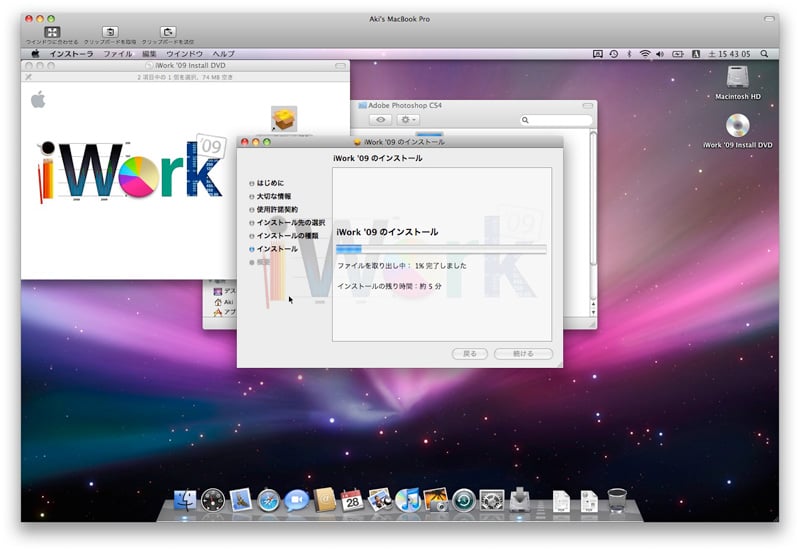The width and height of the screenshot is (800, 551).
Task: Click the Wi-Fi menu bar icon
Action: click(645, 54)
